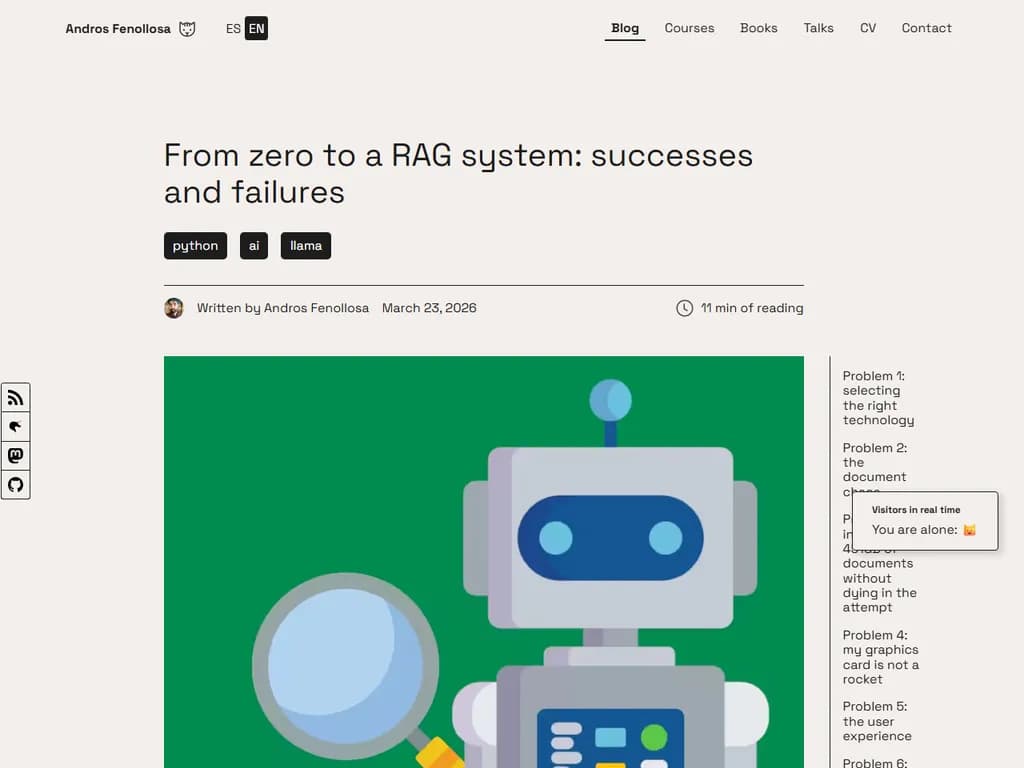Click the clock icon by reading time

point(684,308)
